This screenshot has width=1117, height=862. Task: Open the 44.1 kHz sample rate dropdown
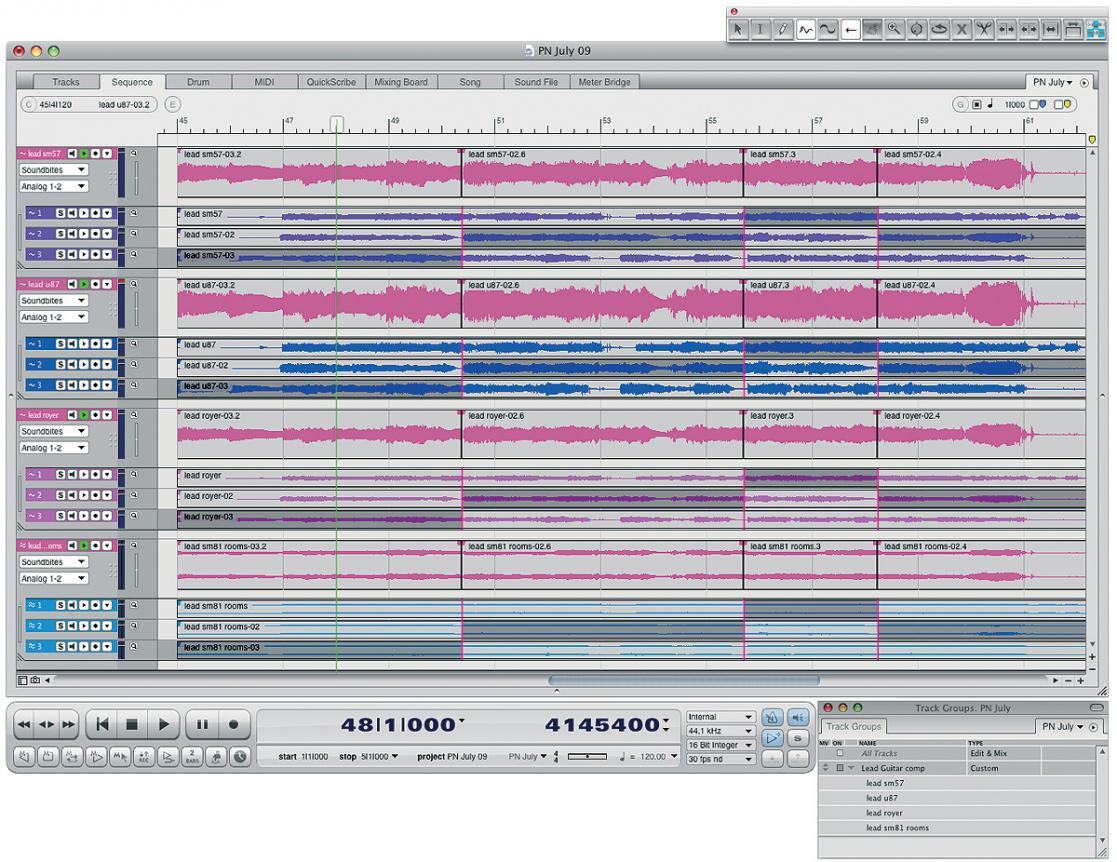720,731
